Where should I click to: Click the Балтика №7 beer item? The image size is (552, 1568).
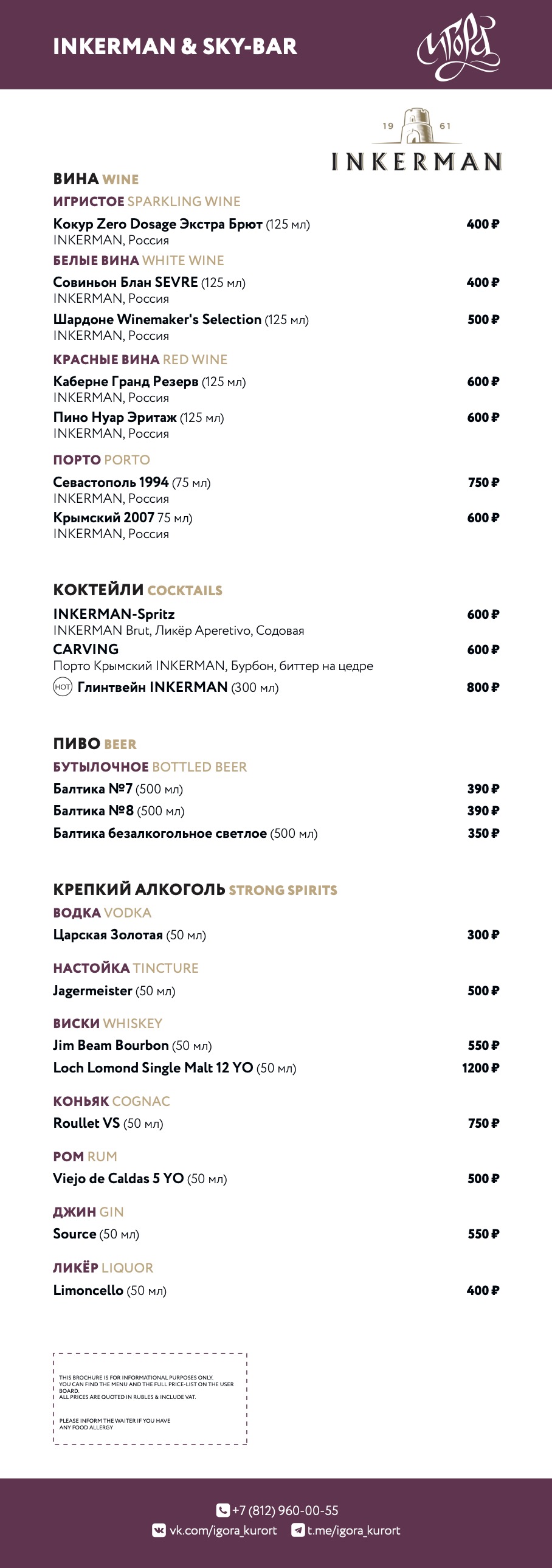pos(92,789)
